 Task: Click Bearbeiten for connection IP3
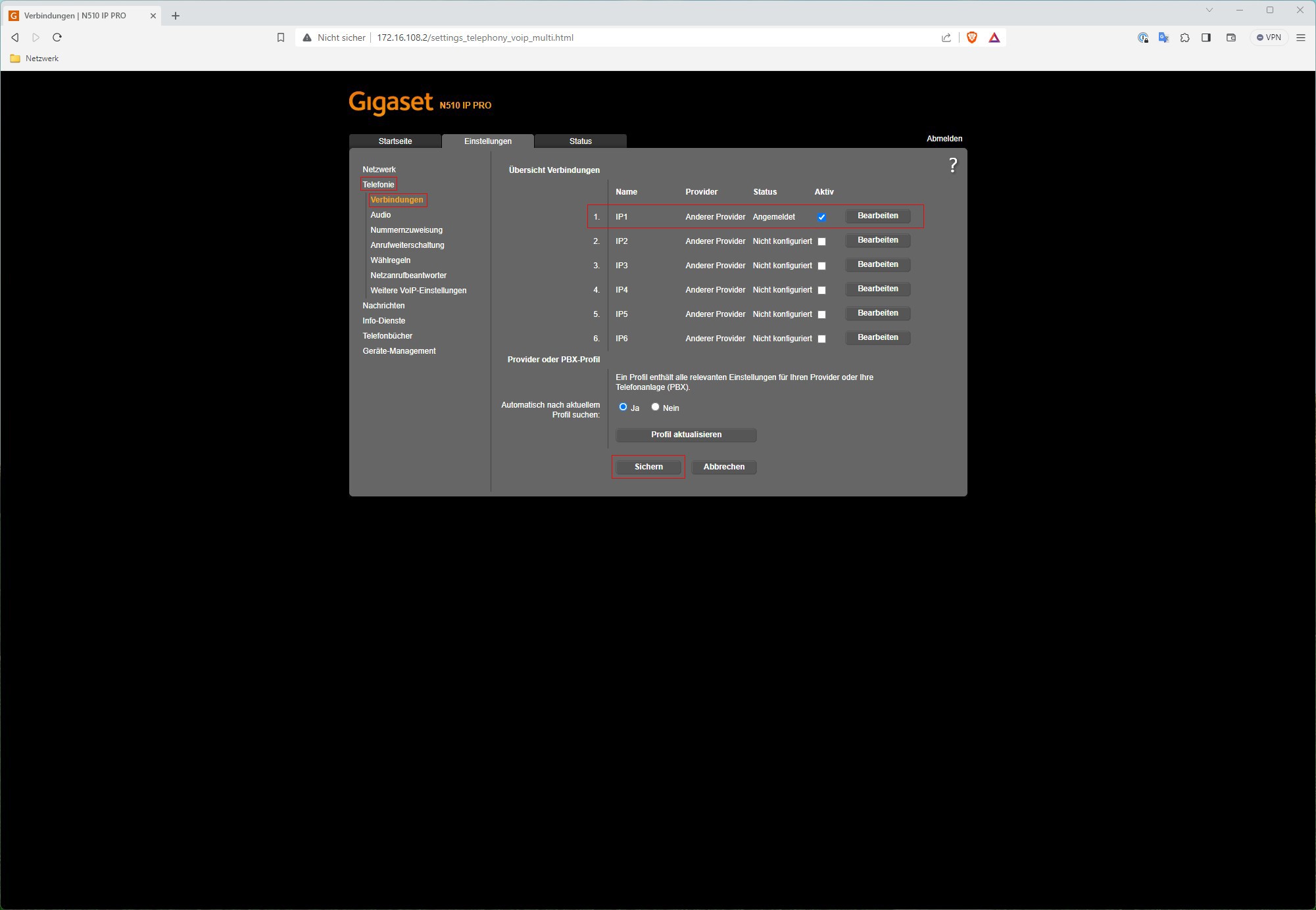coord(877,264)
